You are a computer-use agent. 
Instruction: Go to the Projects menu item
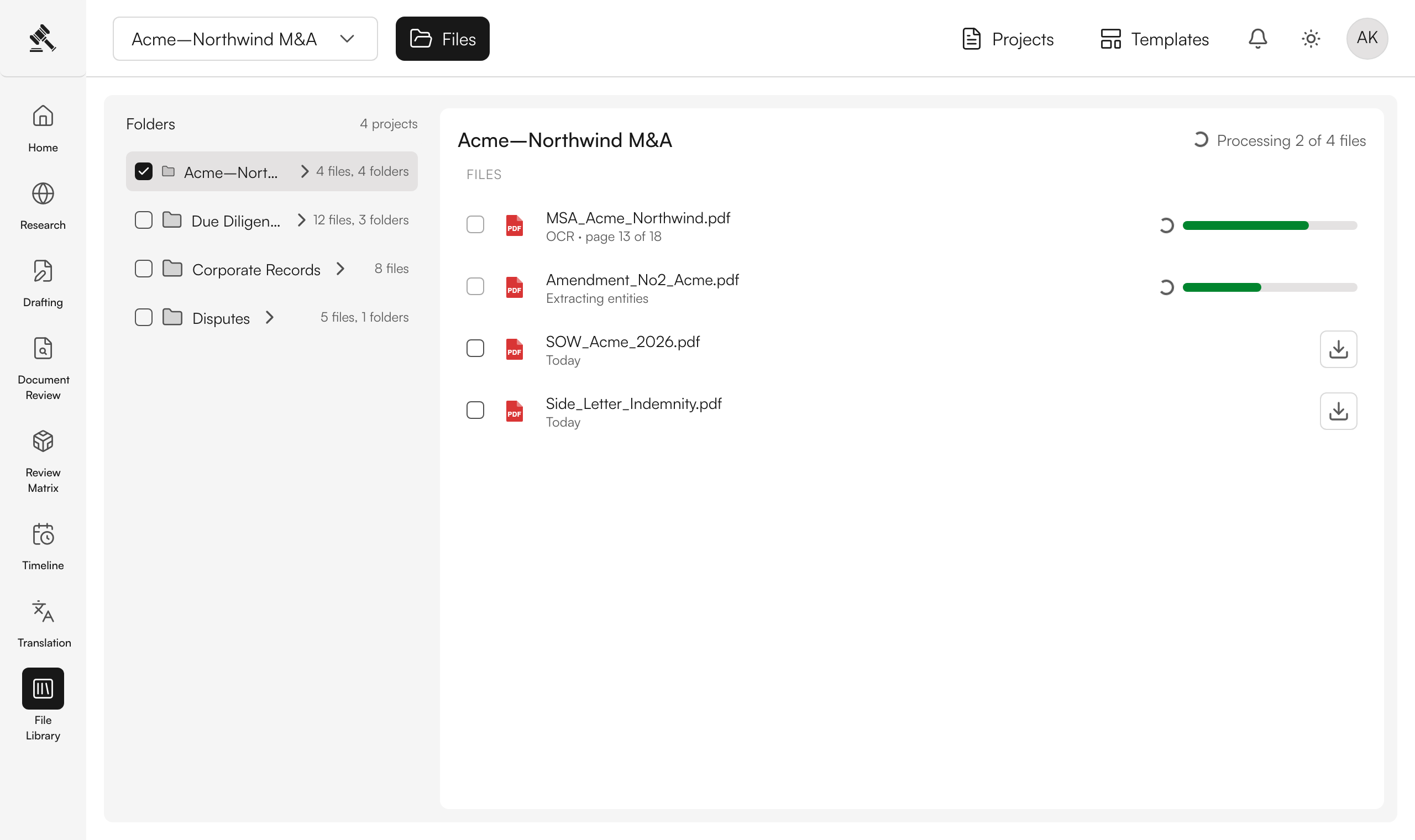[1008, 39]
